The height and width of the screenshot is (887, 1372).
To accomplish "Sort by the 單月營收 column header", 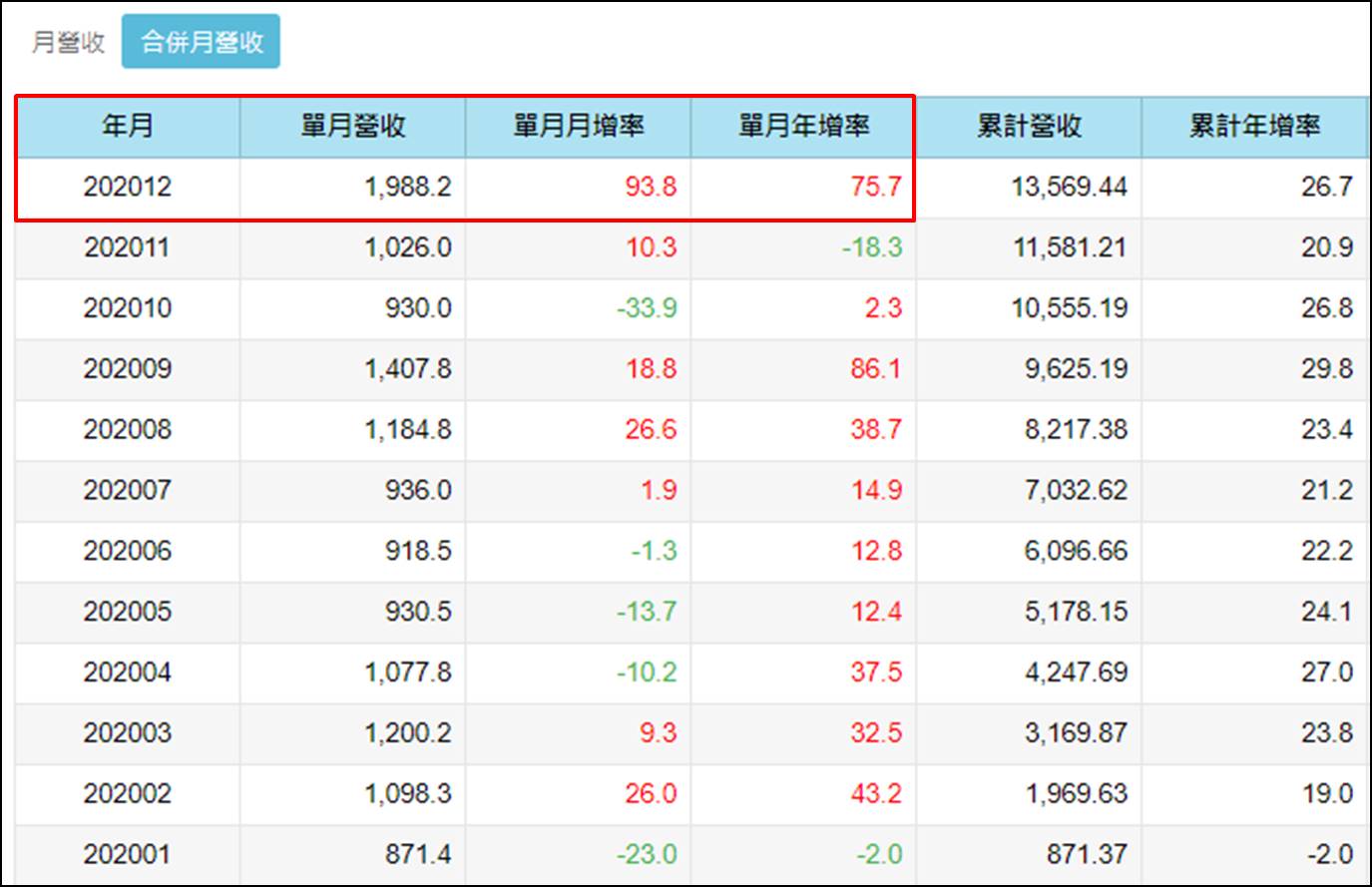I will click(x=352, y=127).
